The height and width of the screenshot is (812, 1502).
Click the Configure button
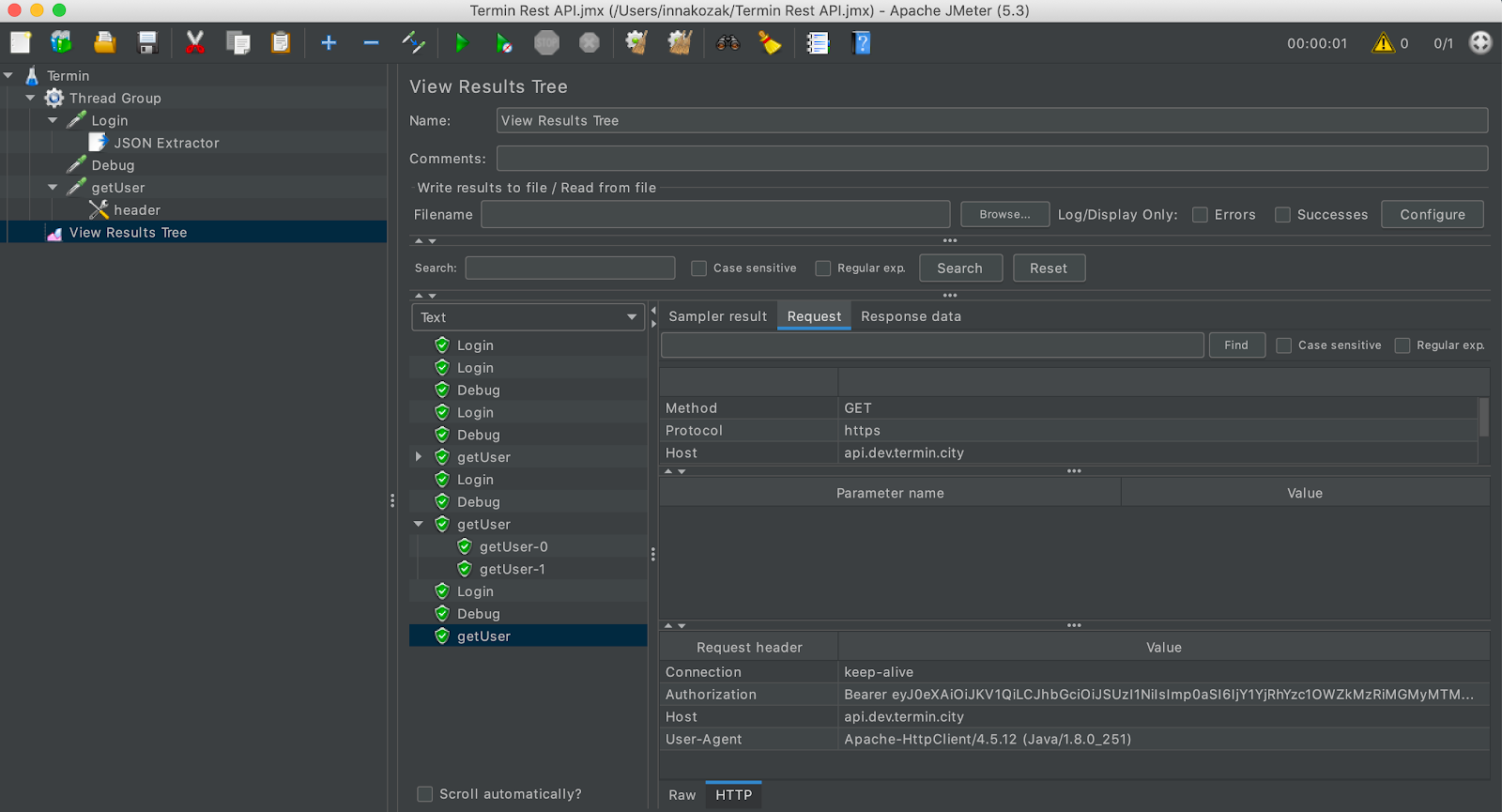pyautogui.click(x=1433, y=215)
